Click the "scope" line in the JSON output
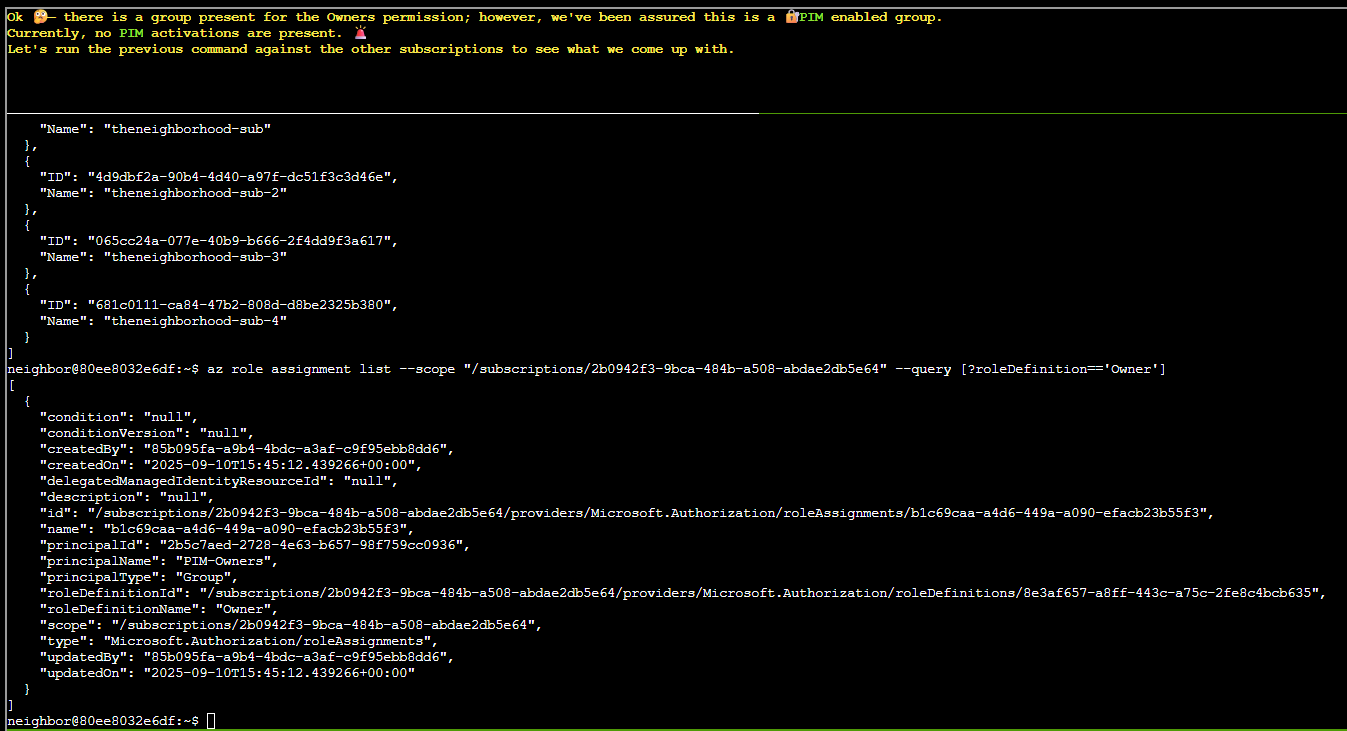The height and width of the screenshot is (731, 1347). coord(291,625)
